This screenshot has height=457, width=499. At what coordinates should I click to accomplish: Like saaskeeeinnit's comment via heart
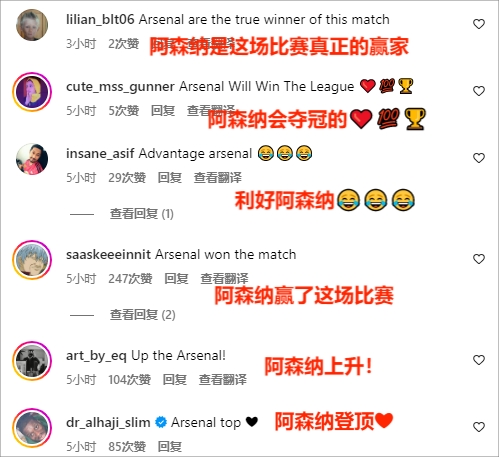tap(479, 259)
